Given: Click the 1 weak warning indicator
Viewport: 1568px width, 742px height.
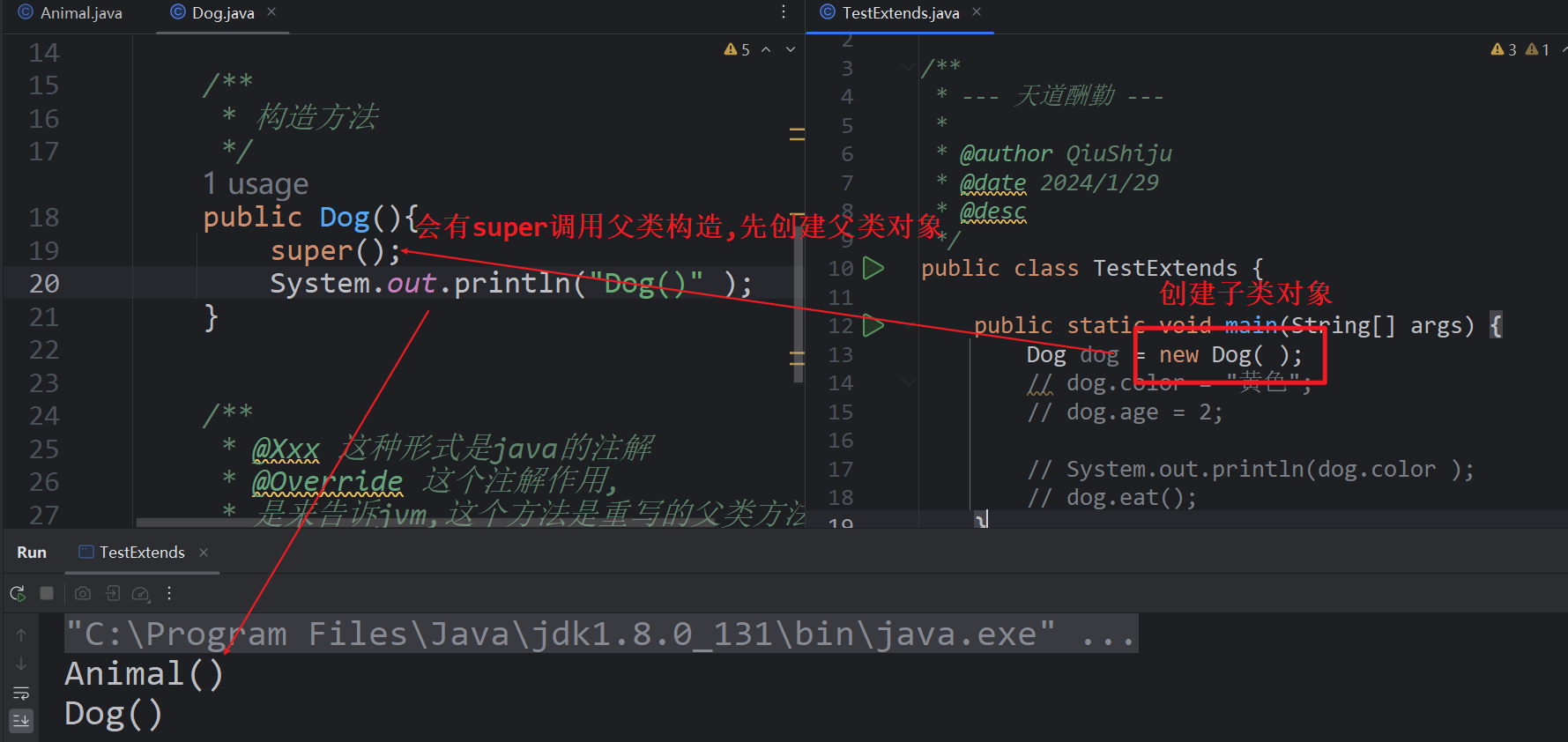Looking at the screenshot, I should point(1537,49).
